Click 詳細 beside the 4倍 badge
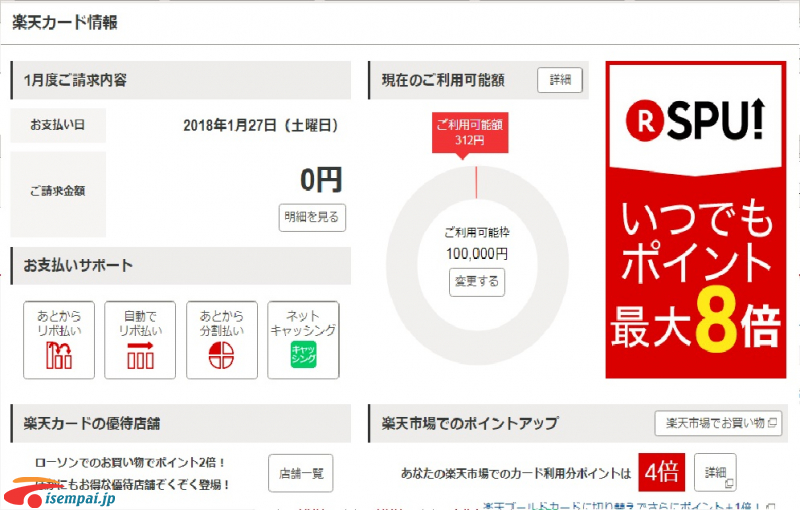Viewport: 800px width, 510px height. [715, 472]
